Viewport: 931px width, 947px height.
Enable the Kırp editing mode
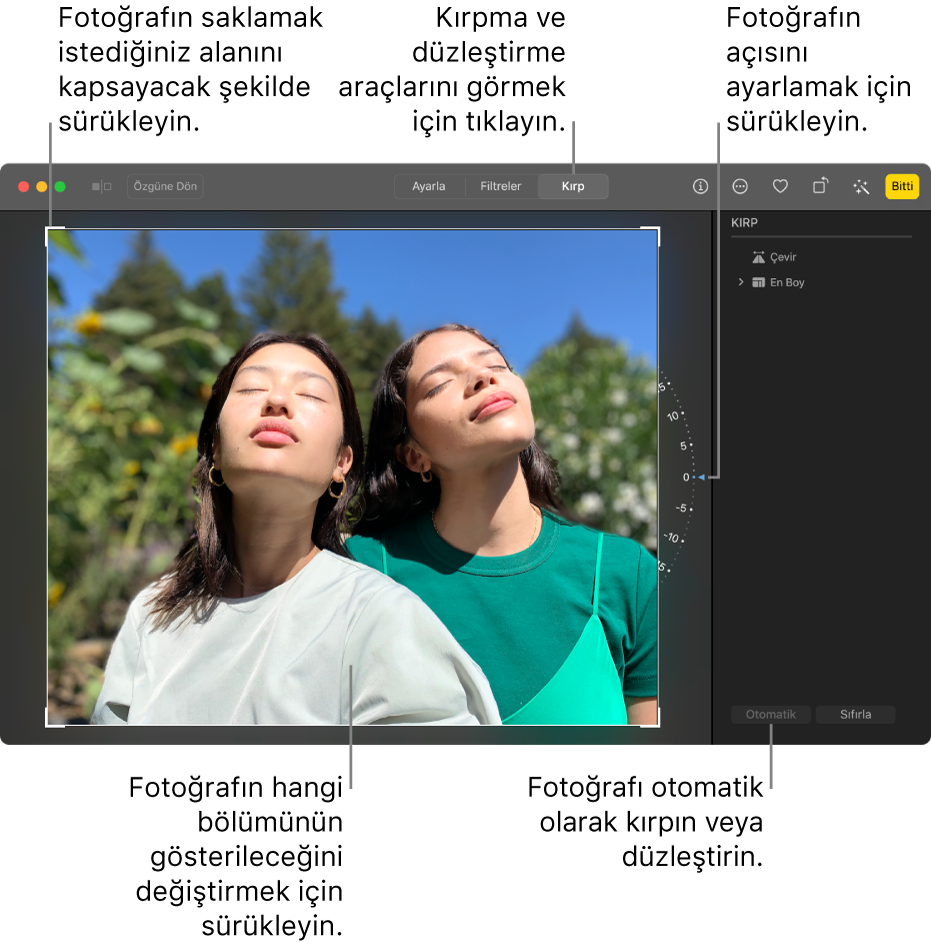[x=572, y=186]
